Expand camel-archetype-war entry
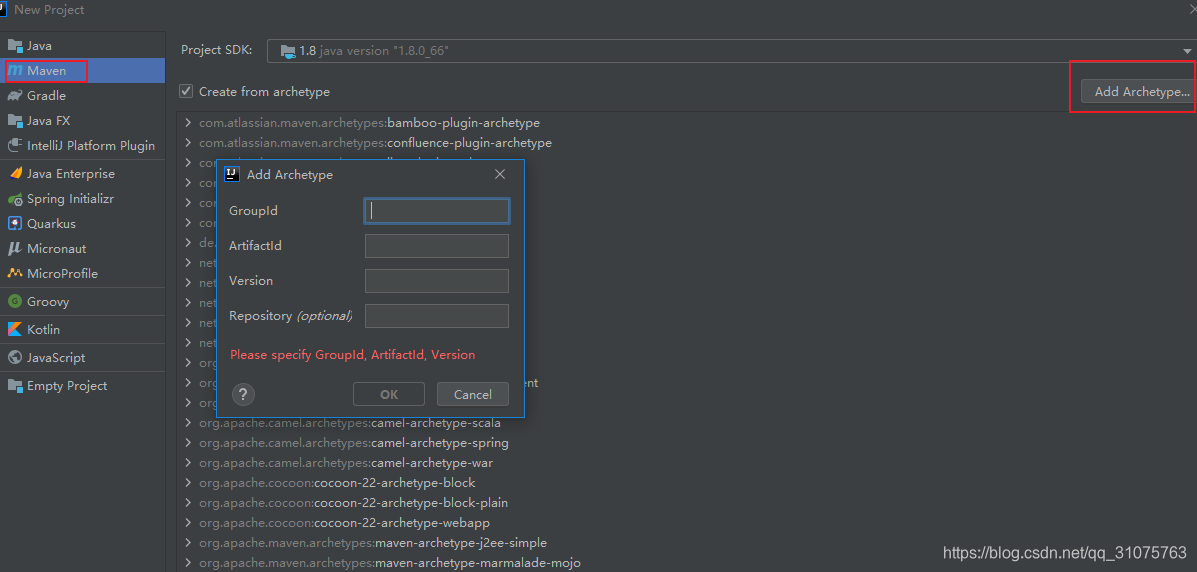Viewport: 1197px width, 572px height. (x=188, y=463)
